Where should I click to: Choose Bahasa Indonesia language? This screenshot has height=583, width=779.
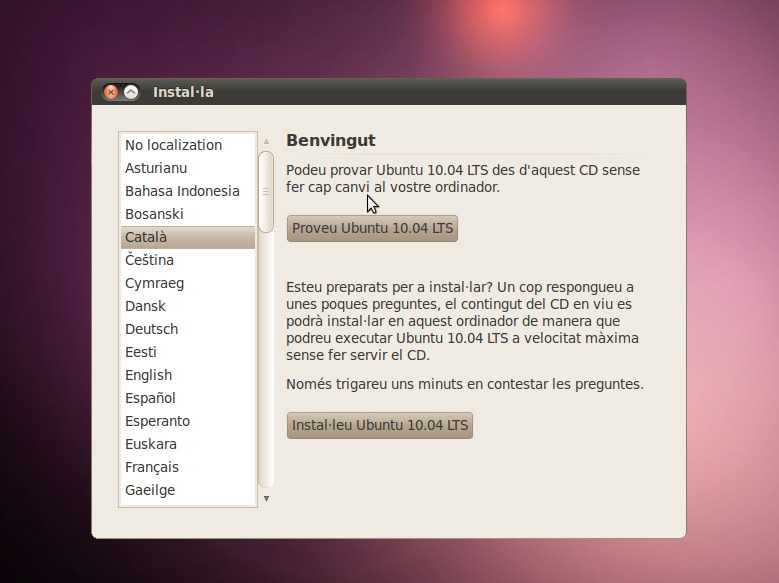188,191
